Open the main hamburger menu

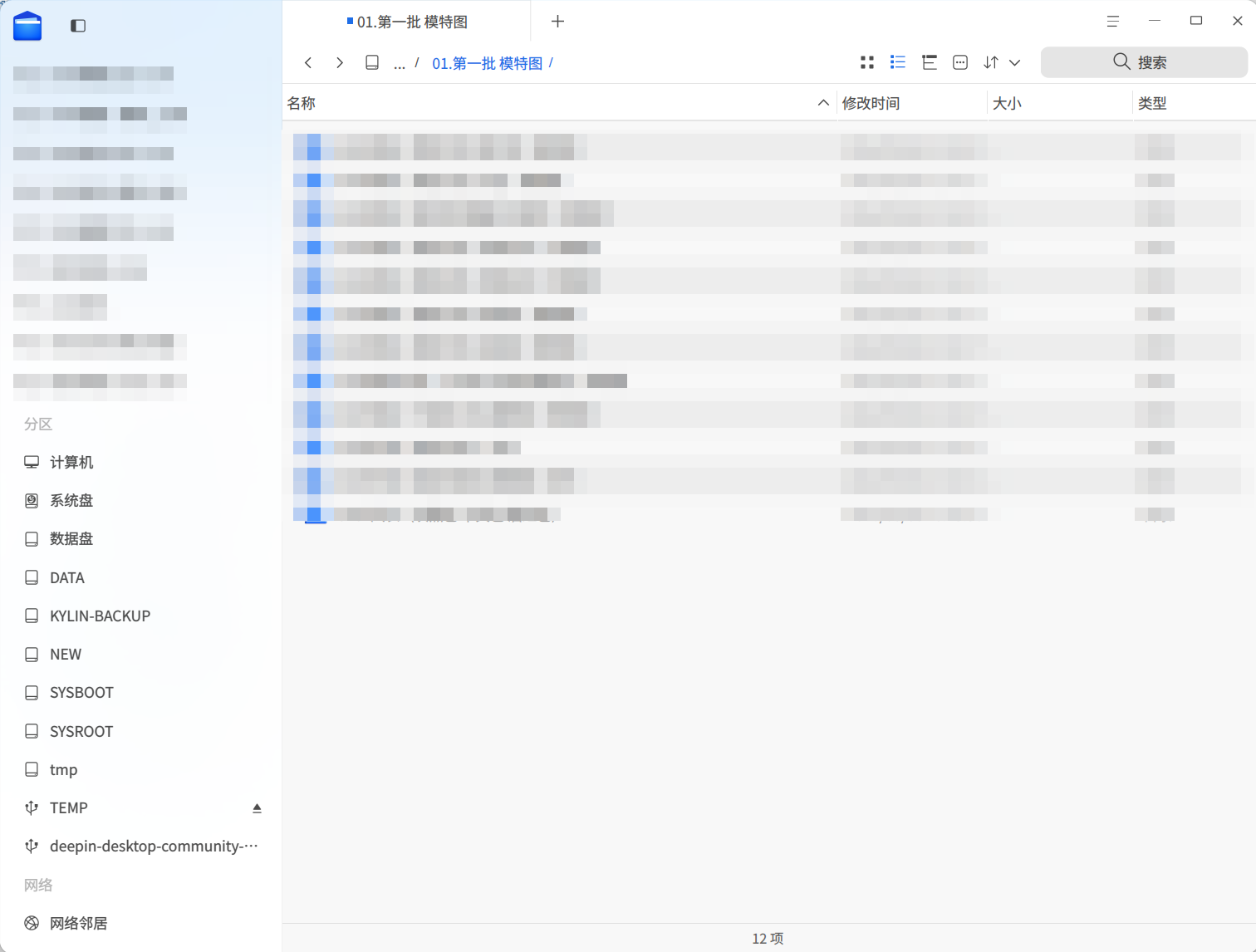[x=1113, y=22]
